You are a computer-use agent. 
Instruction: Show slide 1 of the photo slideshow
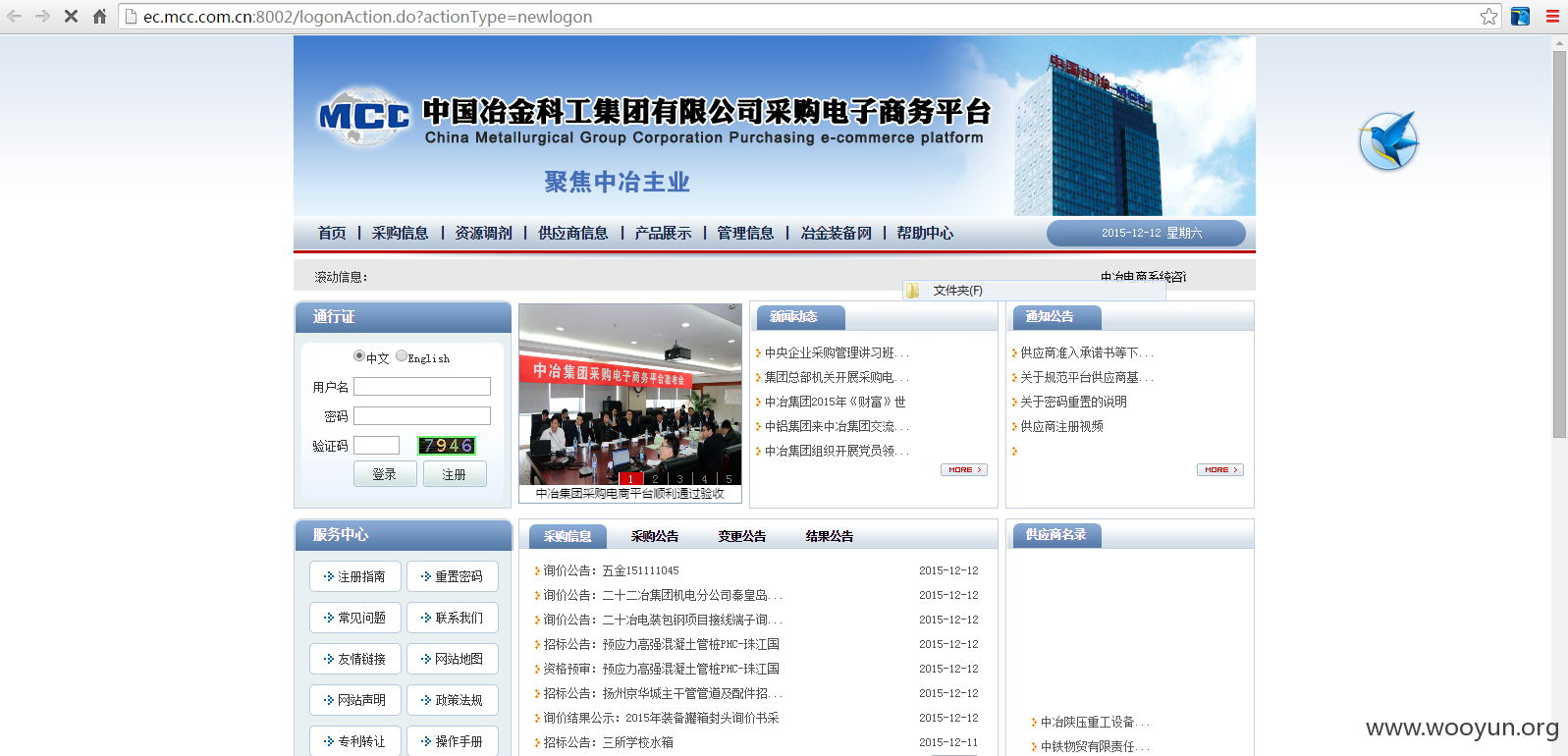point(631,479)
